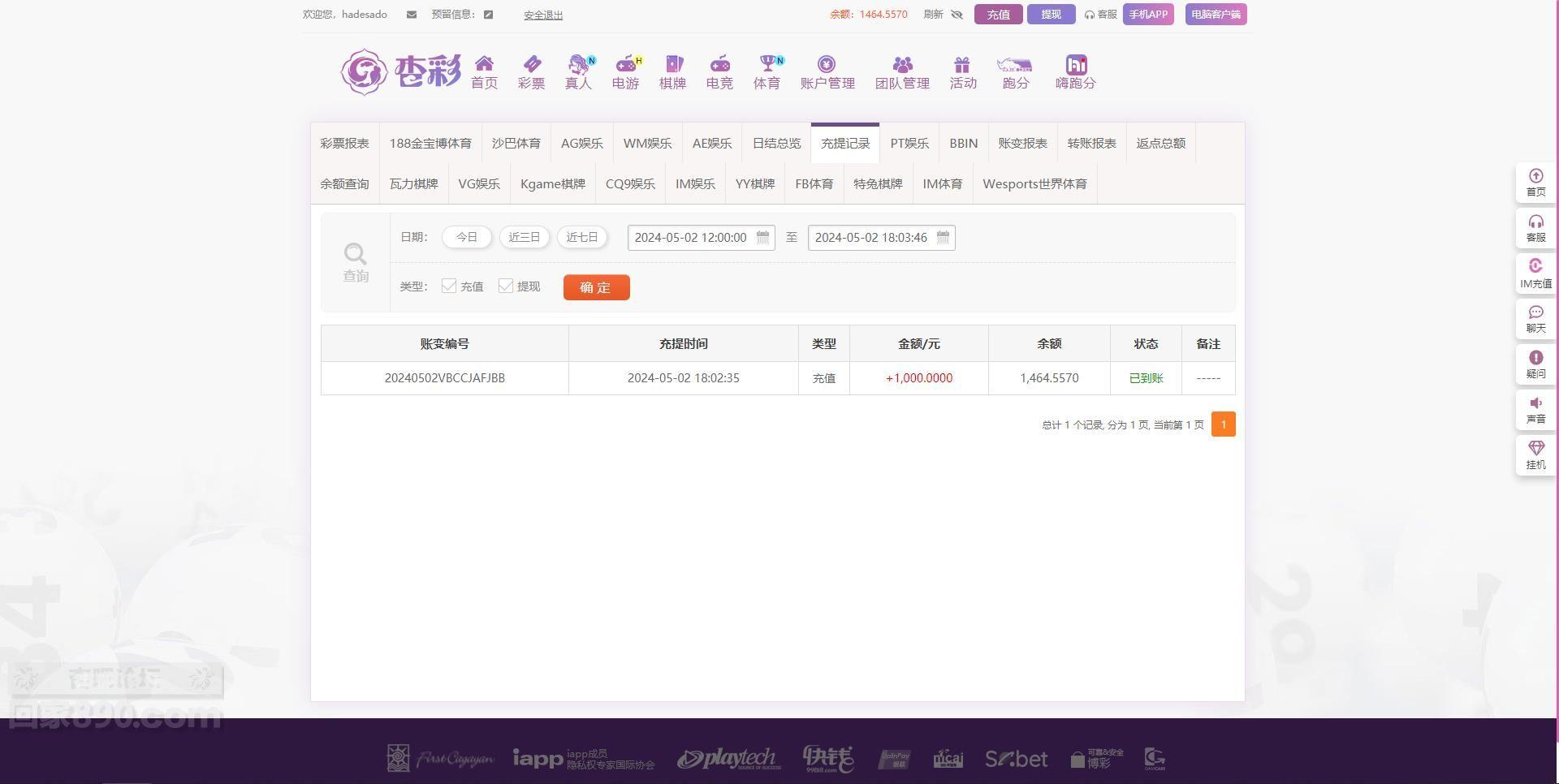Viewport: 1559px width, 784px height.
Task: Open the end date calendar picker
Action: [943, 238]
